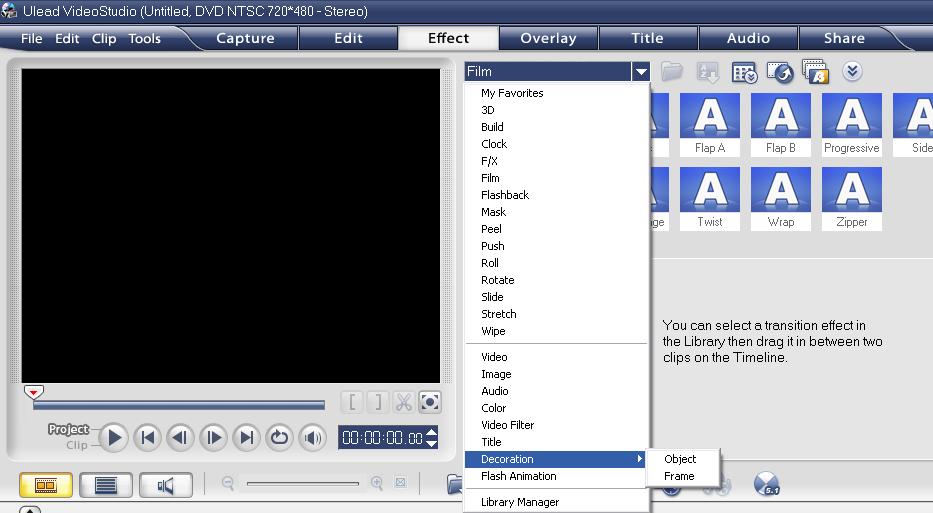Switch to the Edit step tab

(x=348, y=38)
